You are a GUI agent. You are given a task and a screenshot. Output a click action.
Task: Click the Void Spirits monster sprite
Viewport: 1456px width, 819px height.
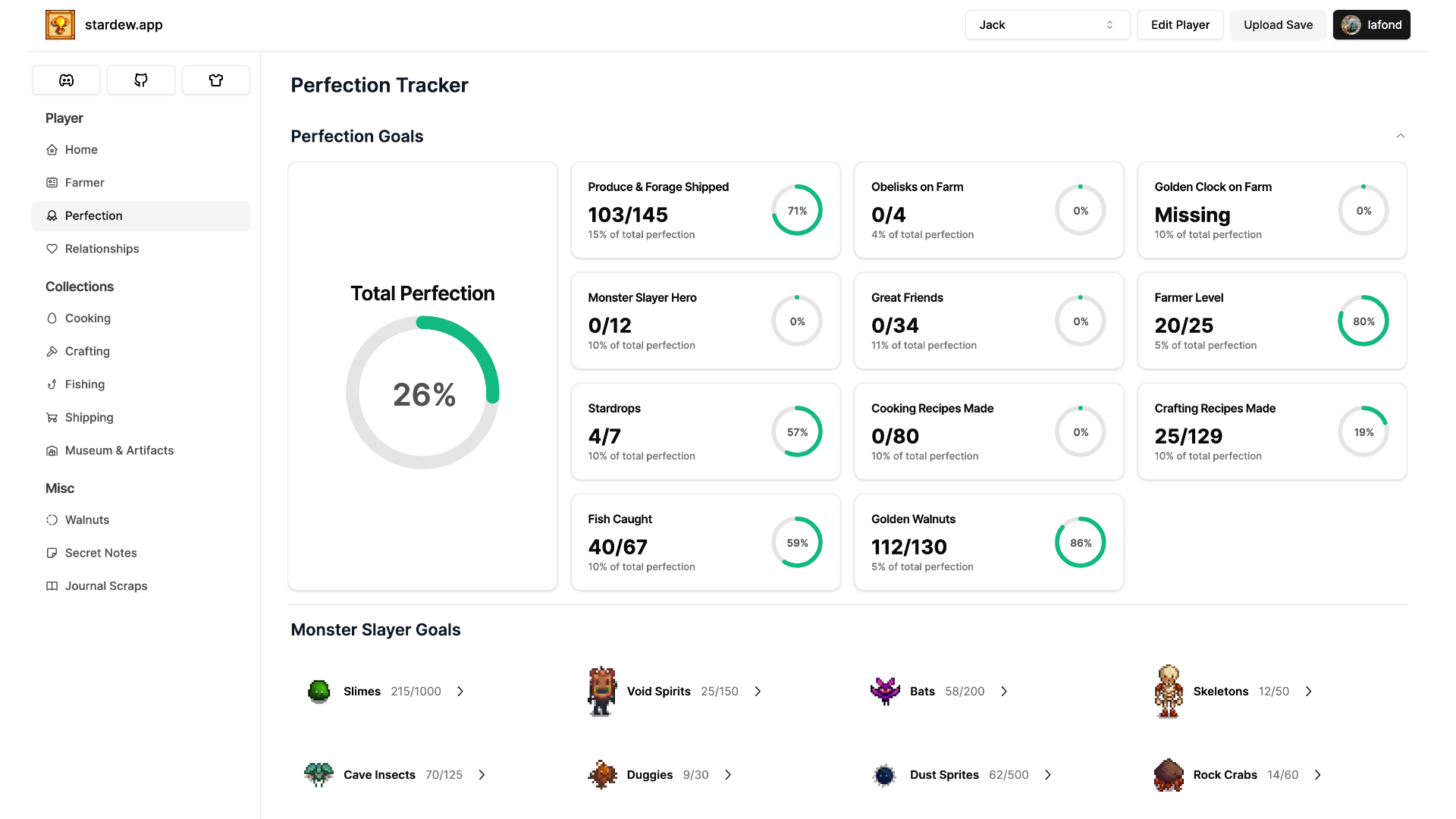pos(602,692)
